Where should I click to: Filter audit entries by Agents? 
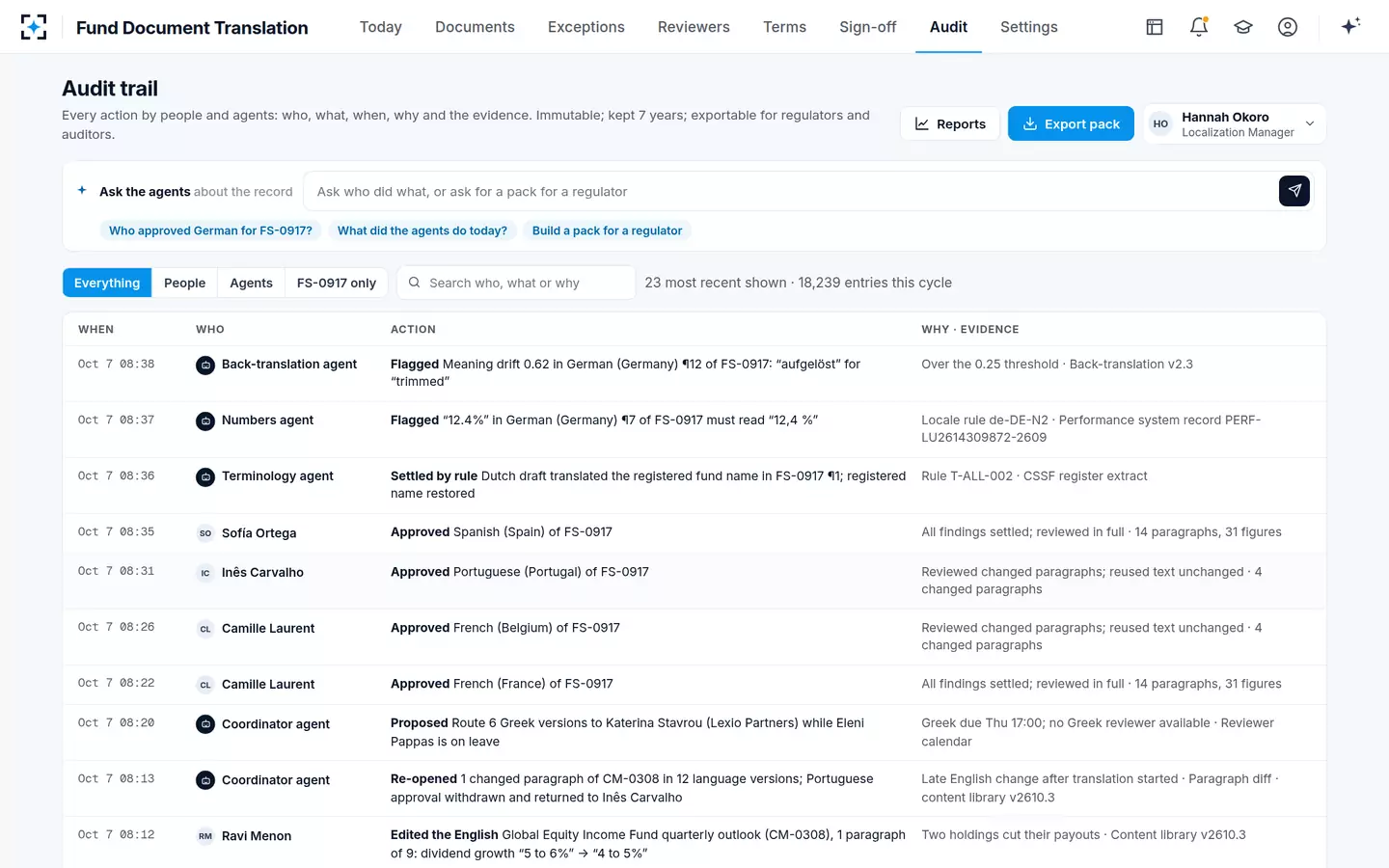point(252,283)
